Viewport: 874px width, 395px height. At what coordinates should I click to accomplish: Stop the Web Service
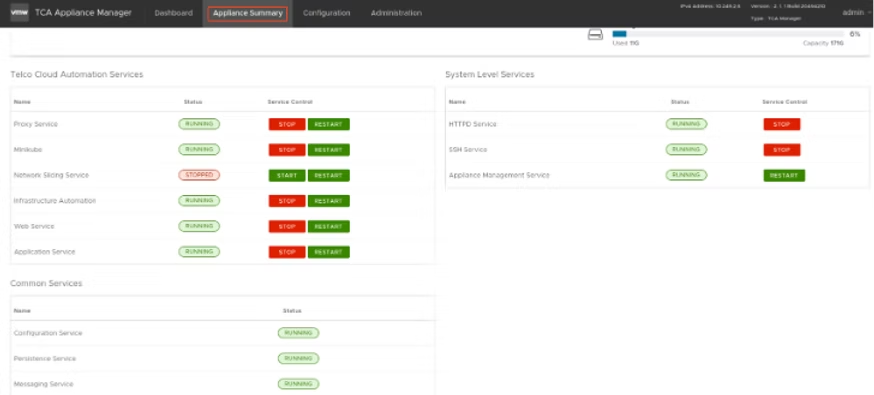coord(287,227)
